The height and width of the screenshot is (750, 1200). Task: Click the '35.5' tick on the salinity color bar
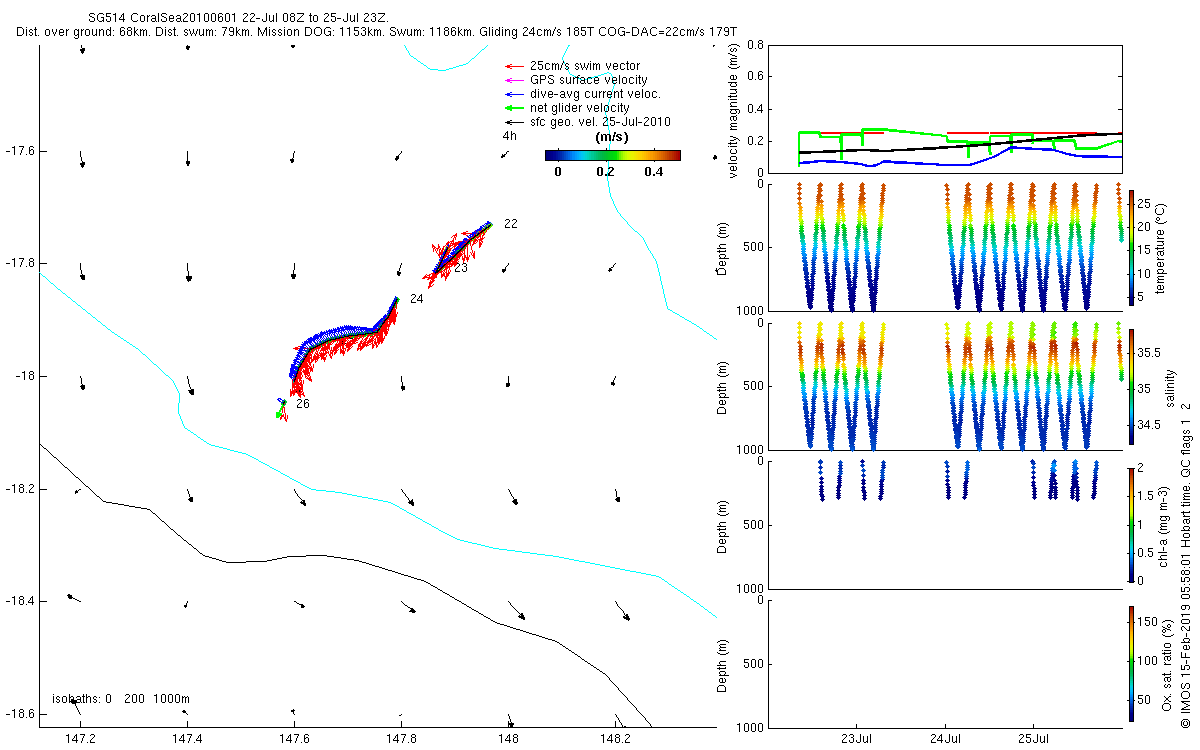[1150, 353]
